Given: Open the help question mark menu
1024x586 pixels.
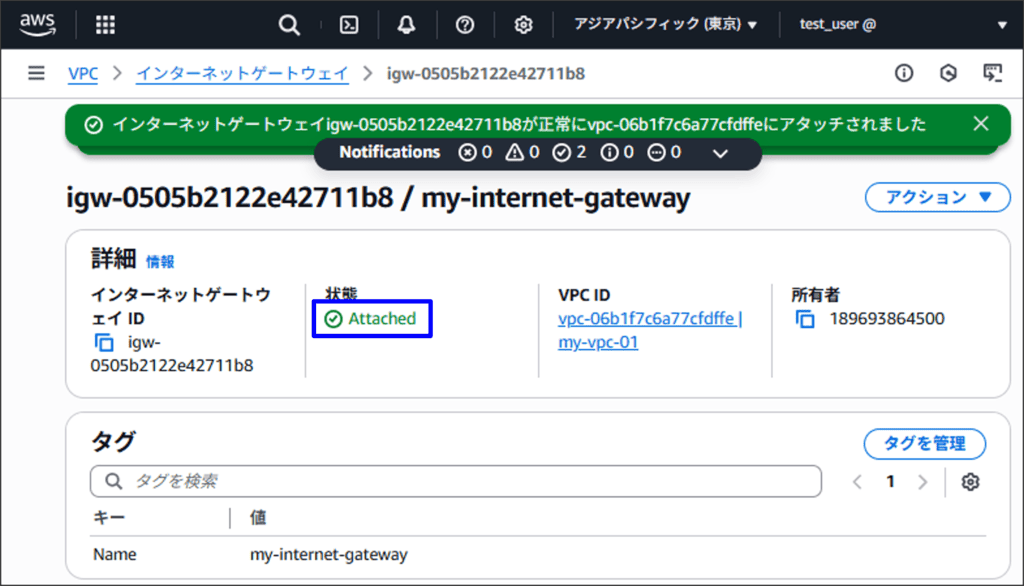Looking at the screenshot, I should (464, 25).
